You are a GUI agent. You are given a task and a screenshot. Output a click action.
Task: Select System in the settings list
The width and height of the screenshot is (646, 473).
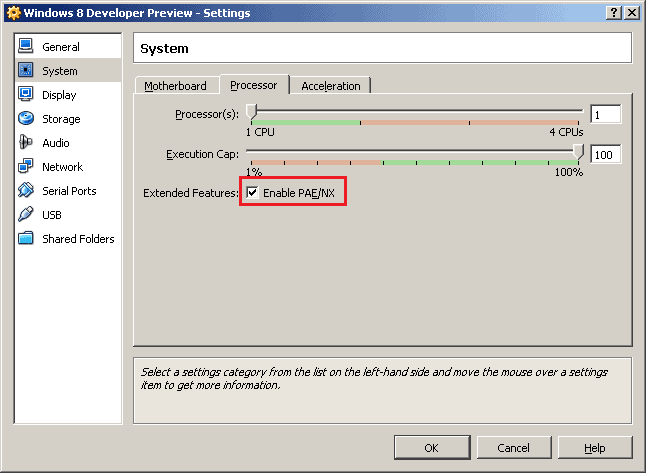[x=68, y=70]
